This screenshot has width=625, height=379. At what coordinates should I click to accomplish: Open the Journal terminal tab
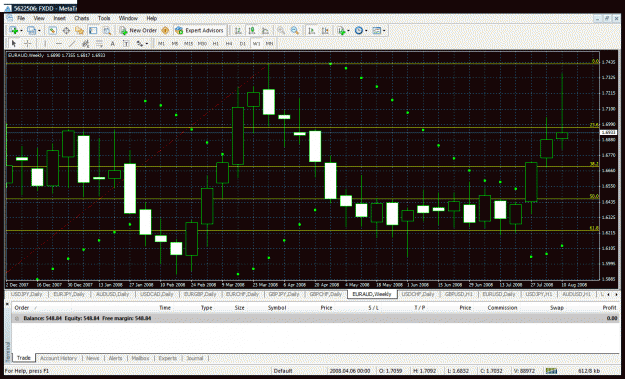point(195,358)
